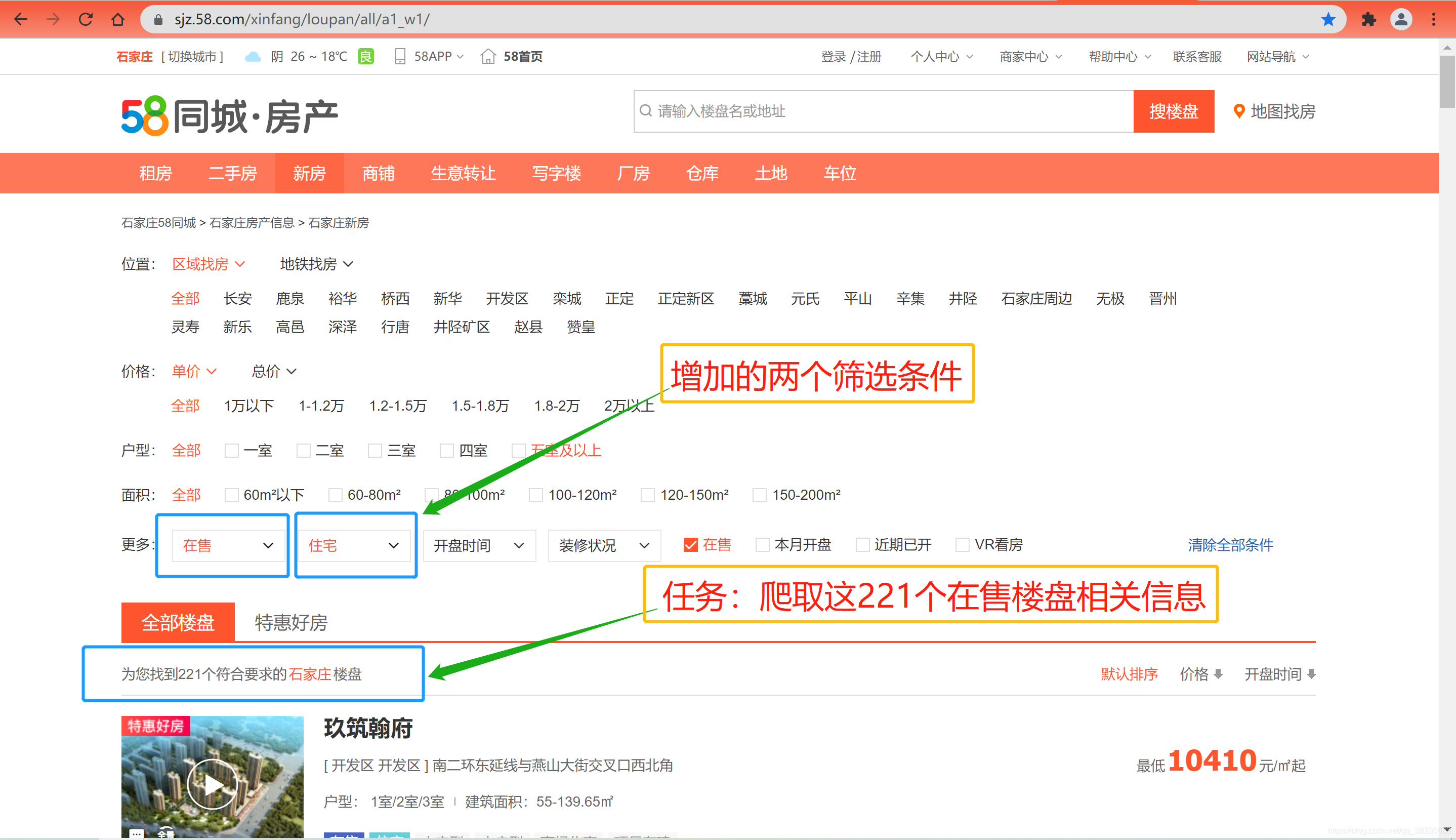
Task: Click the 58同城 logo
Action: tap(229, 115)
